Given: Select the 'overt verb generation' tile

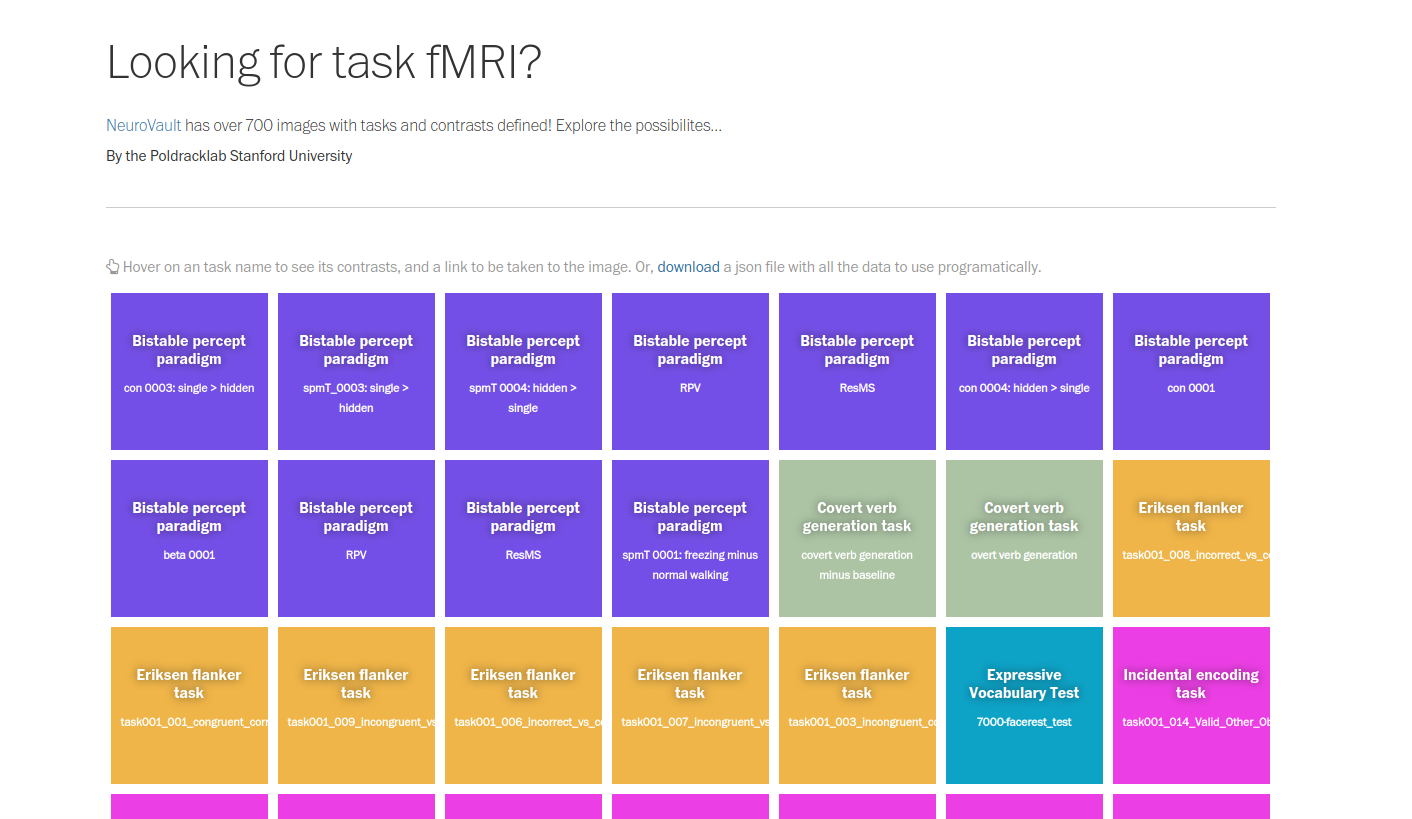Looking at the screenshot, I should click(1024, 538).
